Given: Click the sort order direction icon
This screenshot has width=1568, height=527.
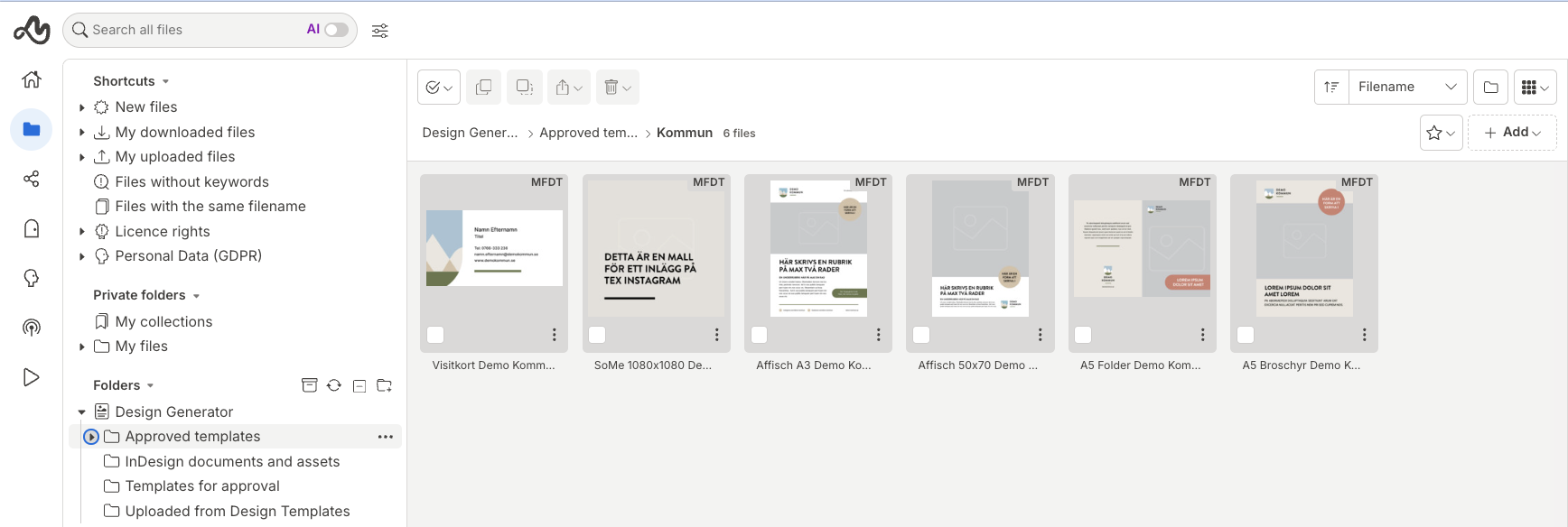Looking at the screenshot, I should pos(1331,88).
